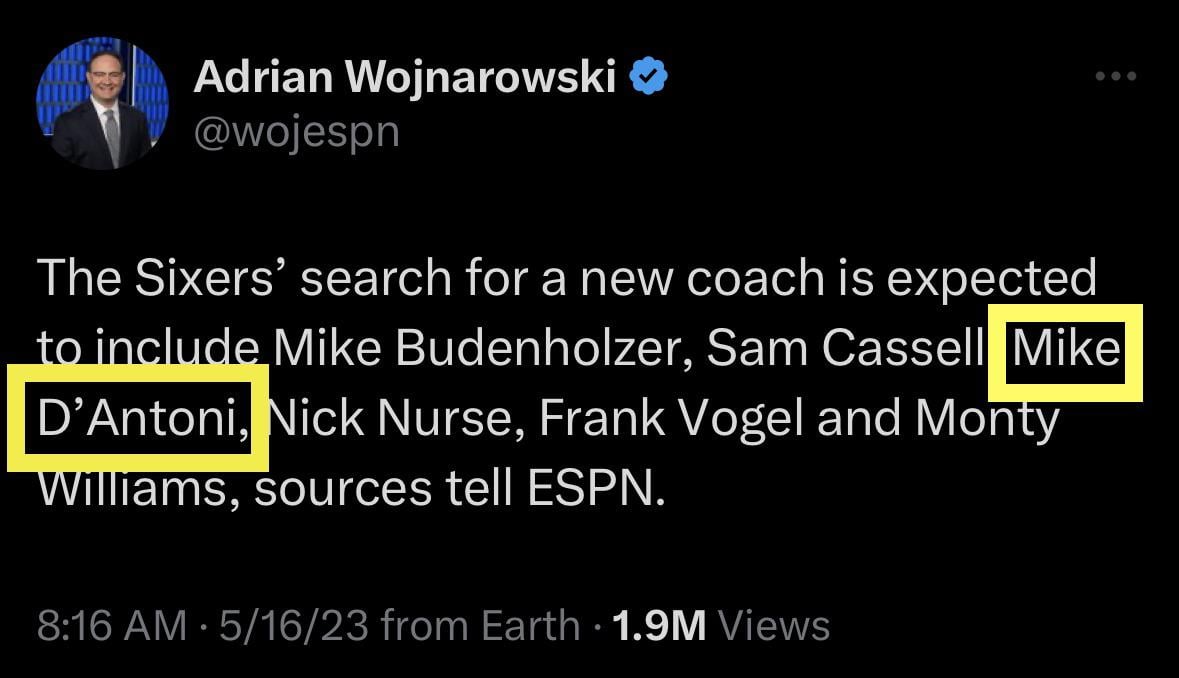
Task: Open the three-dot more options menu
Action: point(1115,77)
